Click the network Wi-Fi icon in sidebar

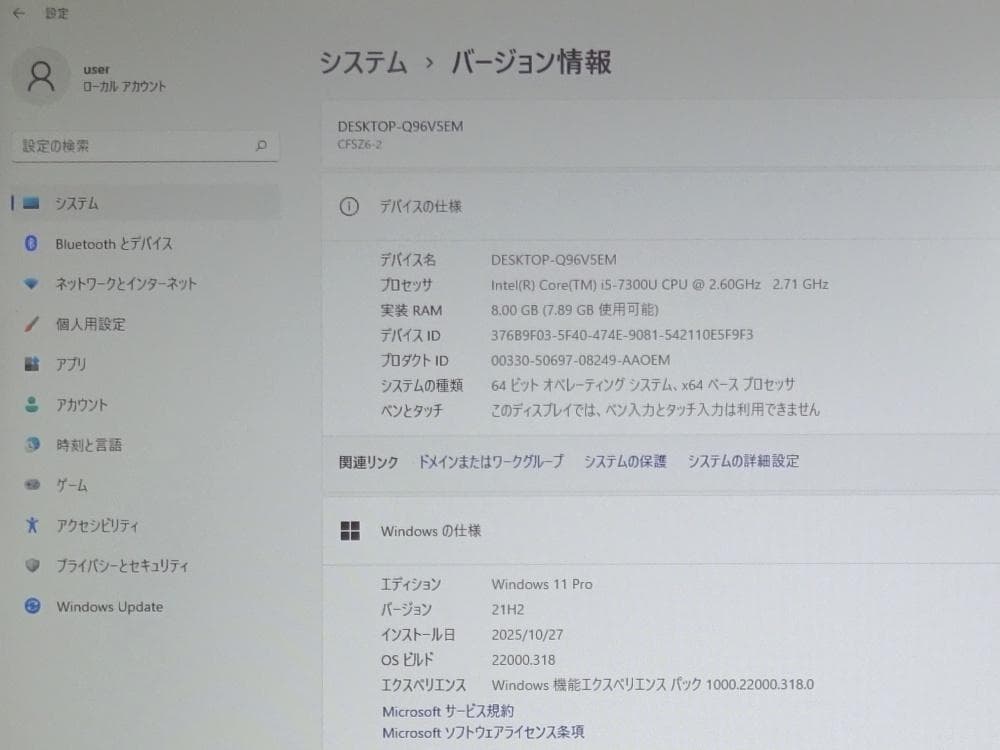(31, 284)
